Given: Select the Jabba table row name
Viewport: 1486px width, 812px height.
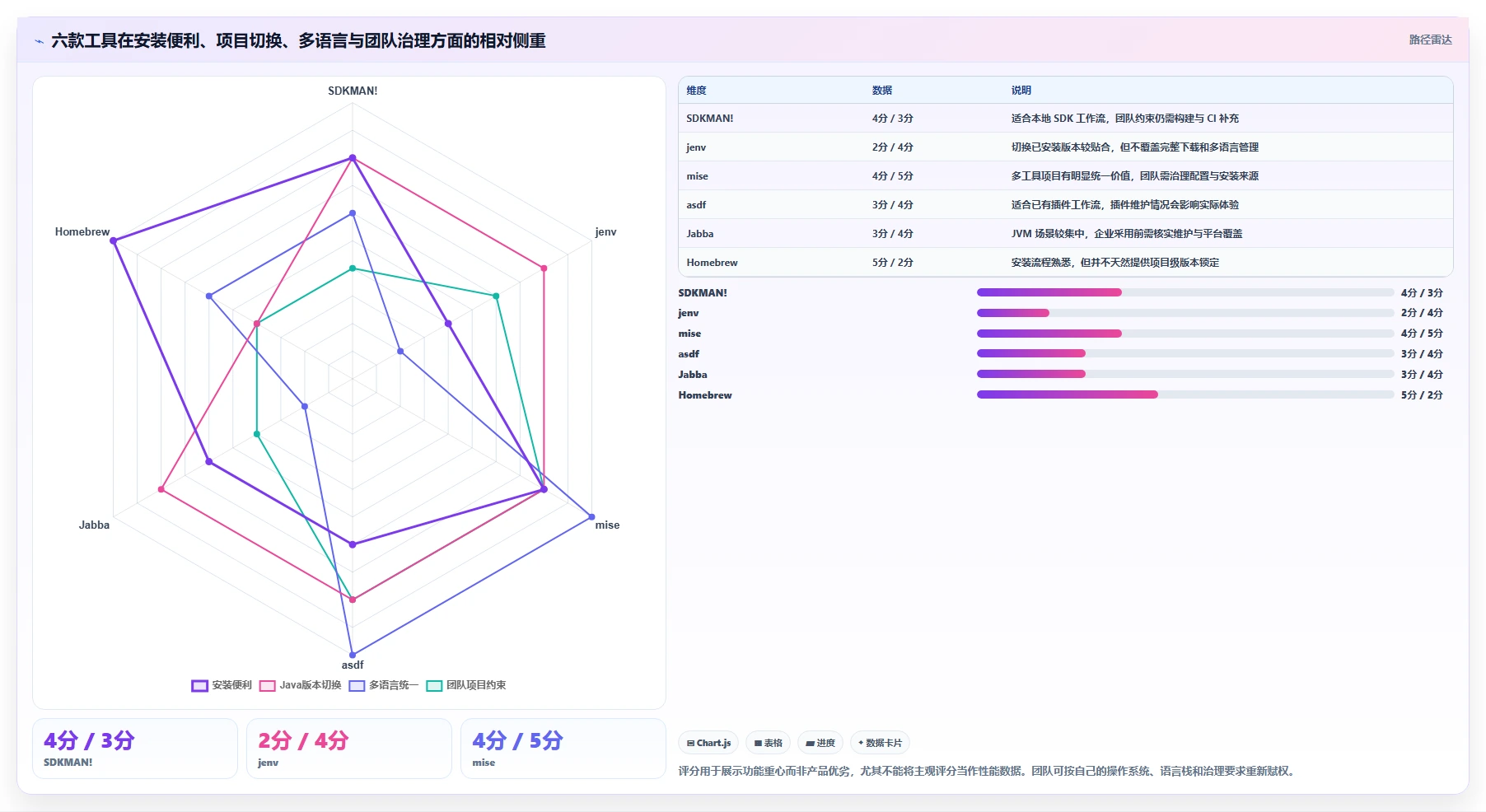Looking at the screenshot, I should [x=700, y=234].
